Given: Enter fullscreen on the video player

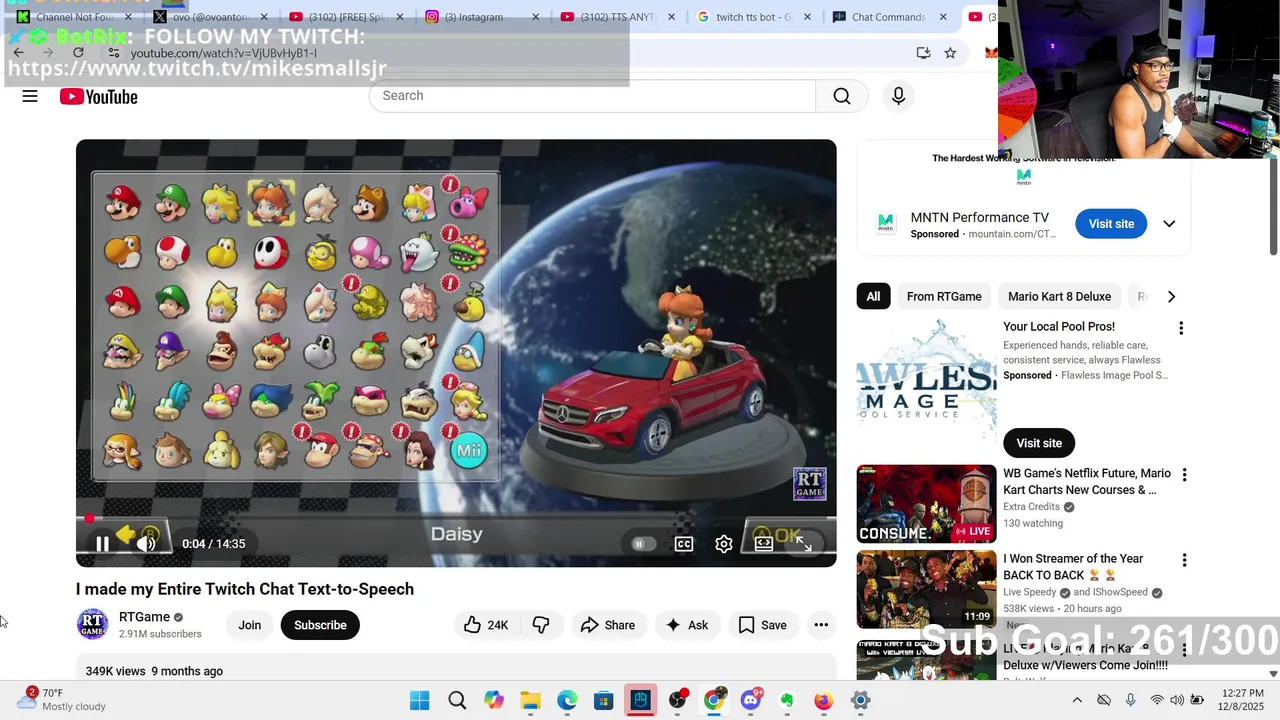Looking at the screenshot, I should coord(804,544).
